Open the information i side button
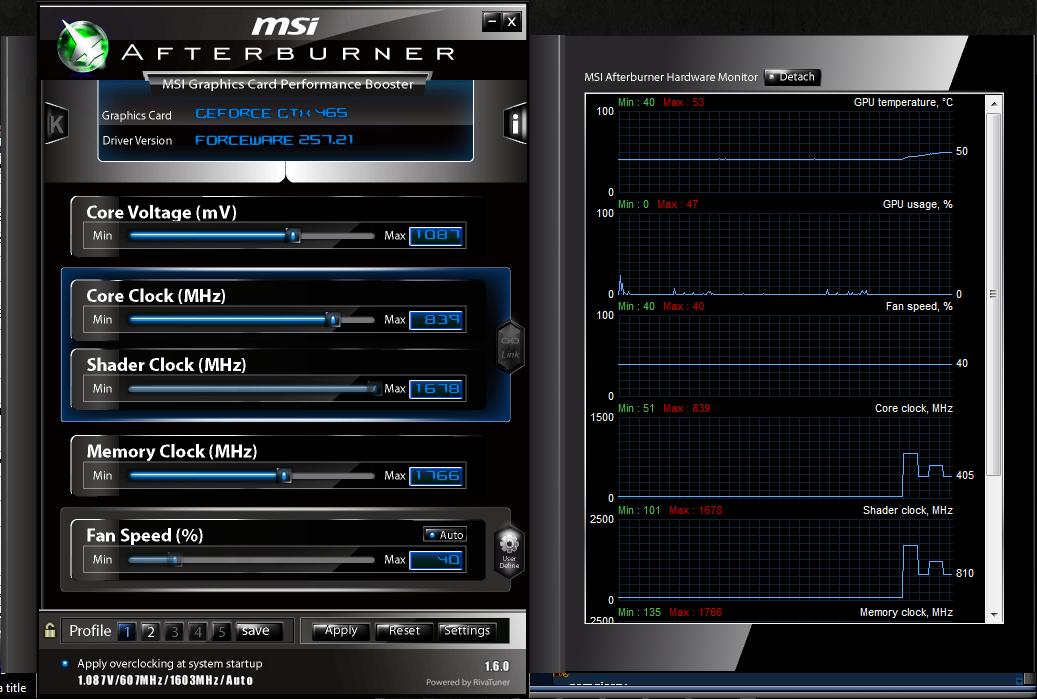 (516, 123)
